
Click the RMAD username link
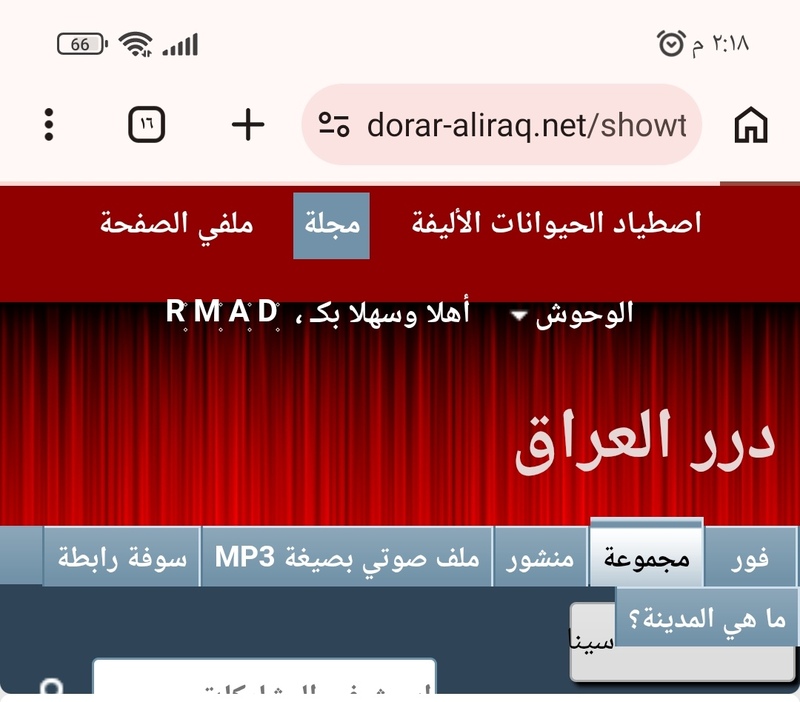pos(223,312)
